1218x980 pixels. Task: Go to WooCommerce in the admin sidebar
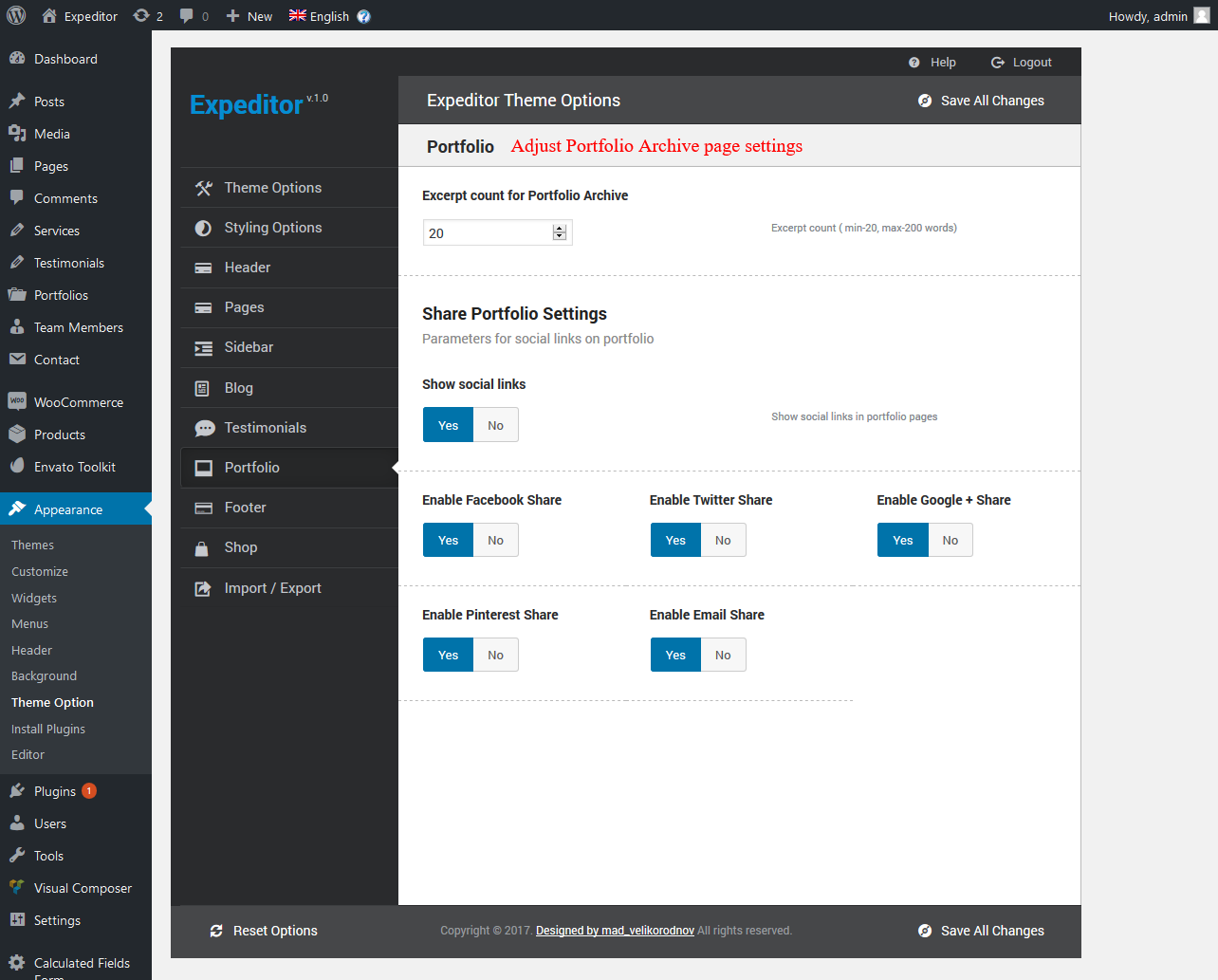pyautogui.click(x=78, y=402)
